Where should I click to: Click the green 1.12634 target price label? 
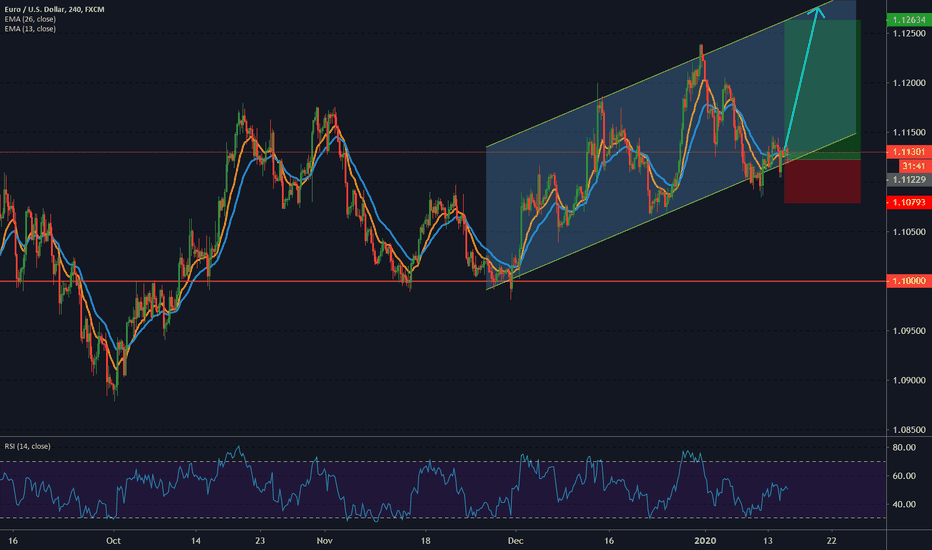click(x=906, y=19)
